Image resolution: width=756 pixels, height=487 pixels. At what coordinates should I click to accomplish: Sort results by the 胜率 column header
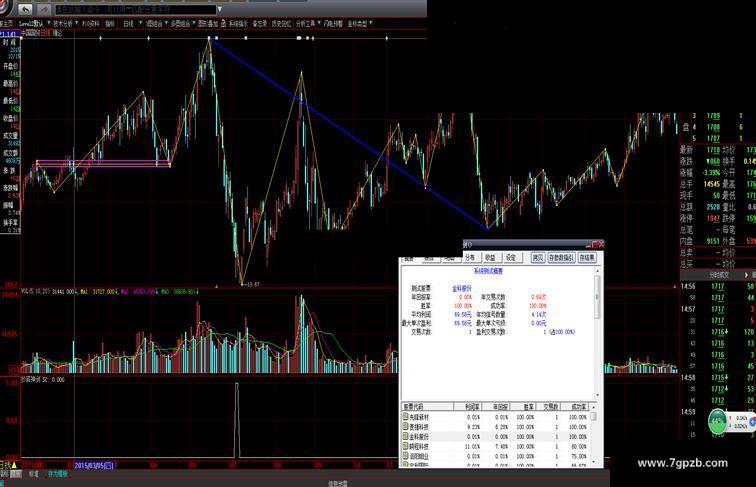tap(523, 407)
